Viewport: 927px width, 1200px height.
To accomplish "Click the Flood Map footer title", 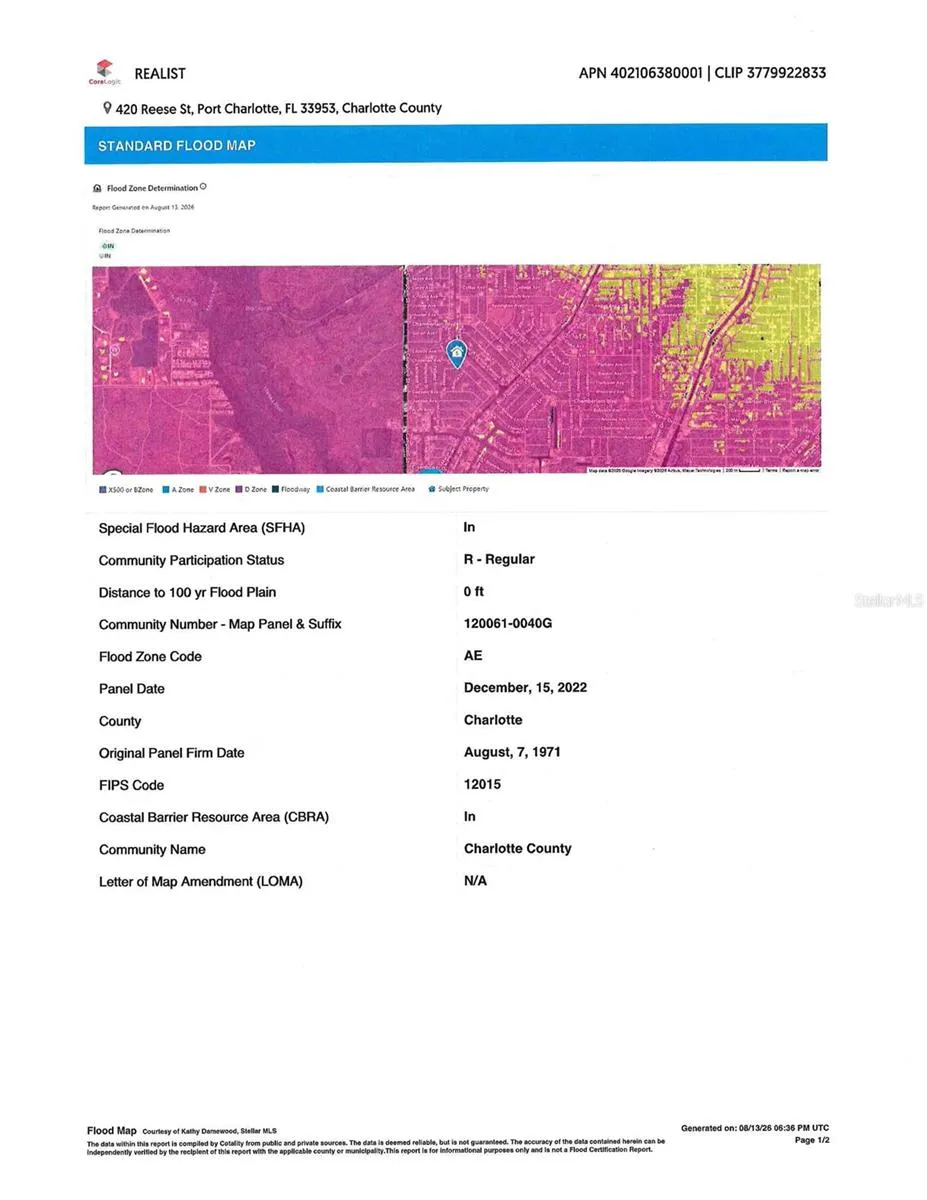I will click(112, 1130).
